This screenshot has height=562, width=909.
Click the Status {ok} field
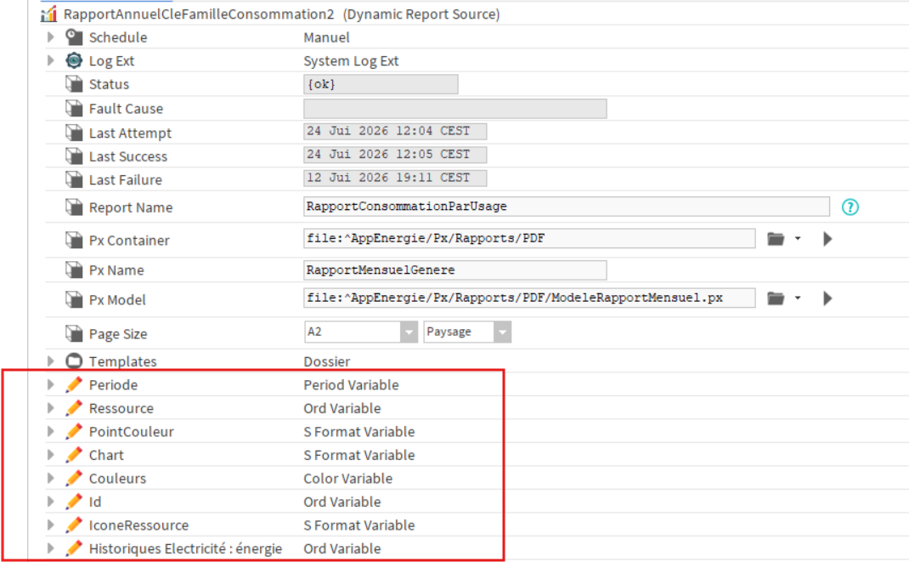(381, 84)
